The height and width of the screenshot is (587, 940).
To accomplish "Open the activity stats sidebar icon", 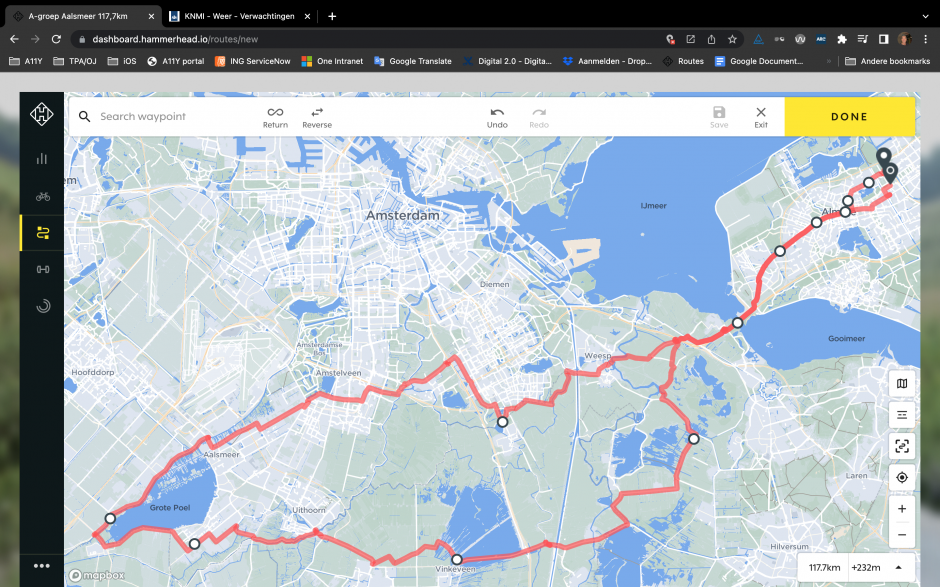I will coord(42,158).
